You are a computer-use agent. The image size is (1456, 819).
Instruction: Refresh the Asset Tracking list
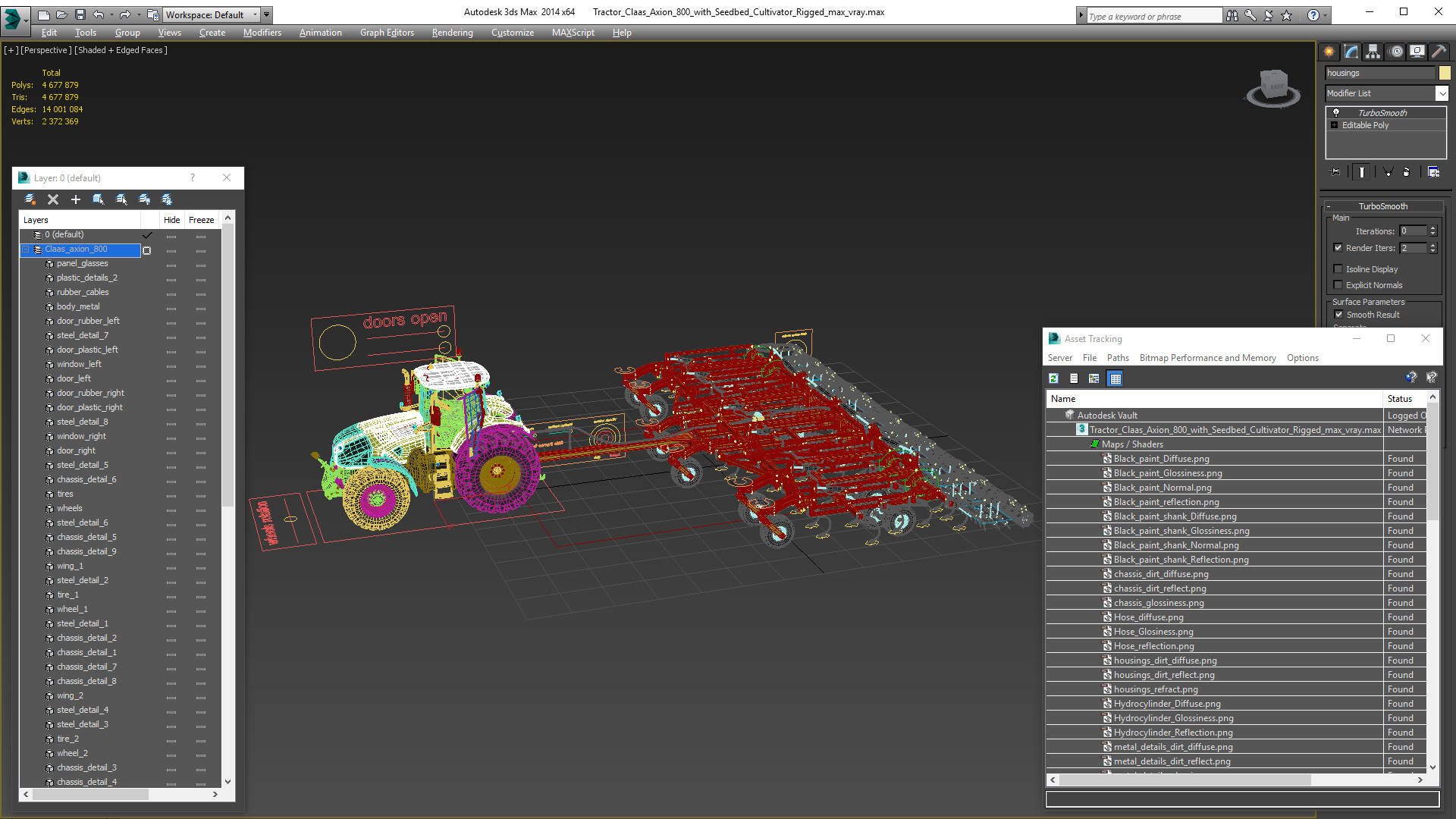point(1053,378)
